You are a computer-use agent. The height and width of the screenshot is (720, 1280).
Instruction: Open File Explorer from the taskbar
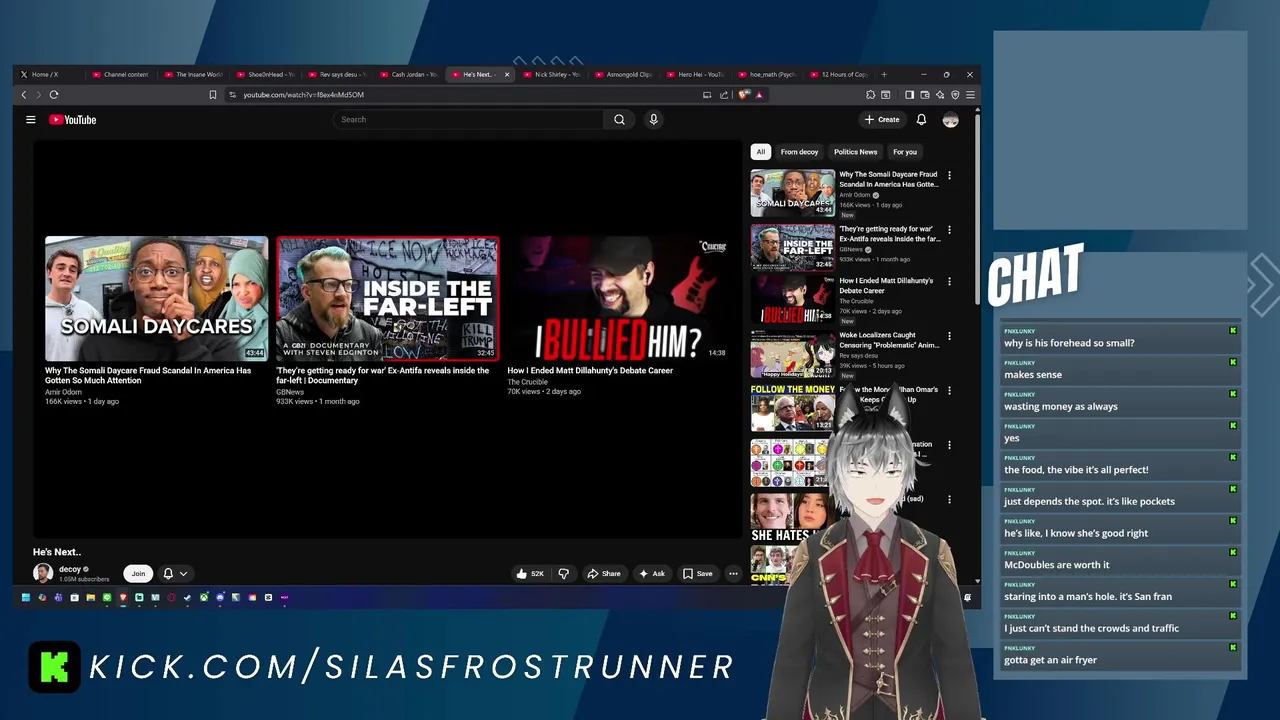coord(90,598)
